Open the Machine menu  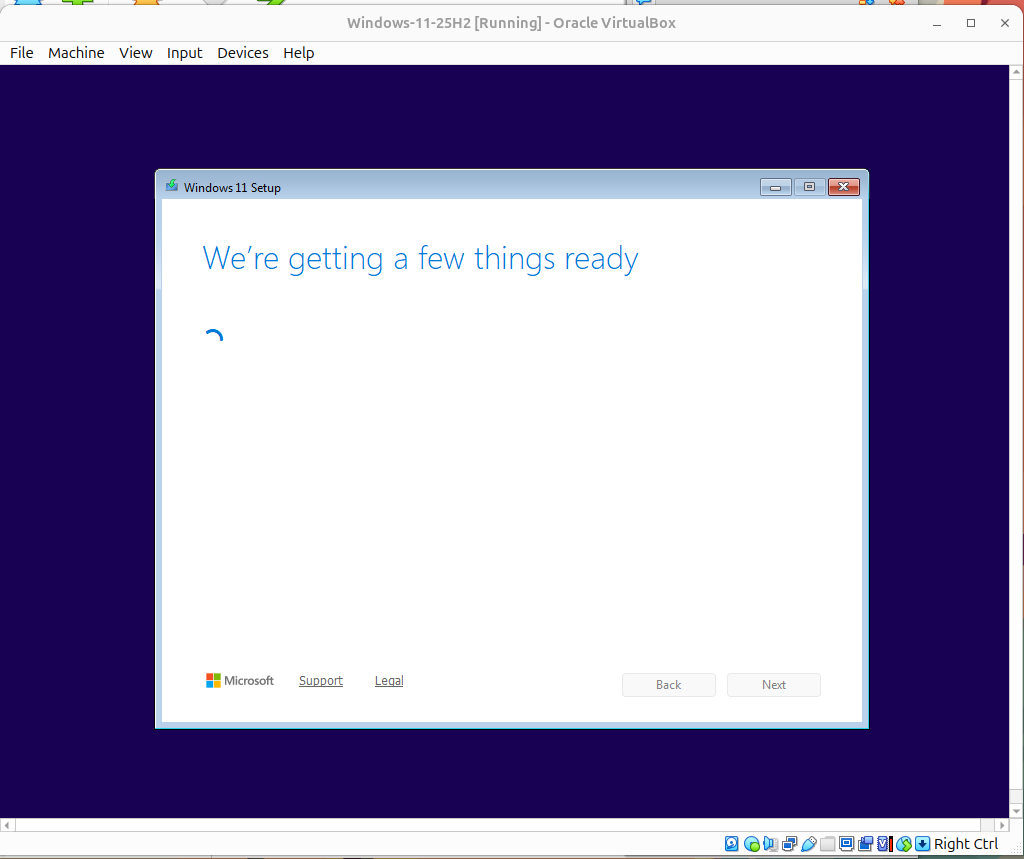[76, 52]
